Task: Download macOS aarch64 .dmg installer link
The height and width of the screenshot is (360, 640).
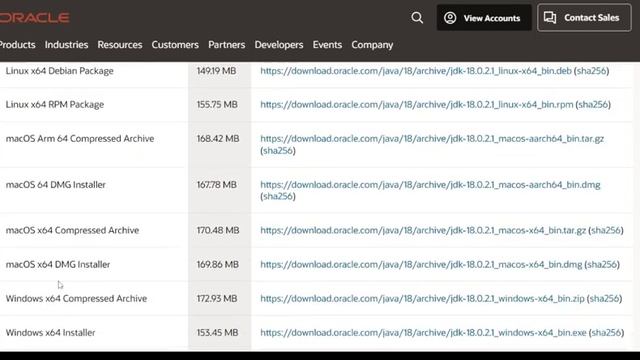Action: coord(430,184)
